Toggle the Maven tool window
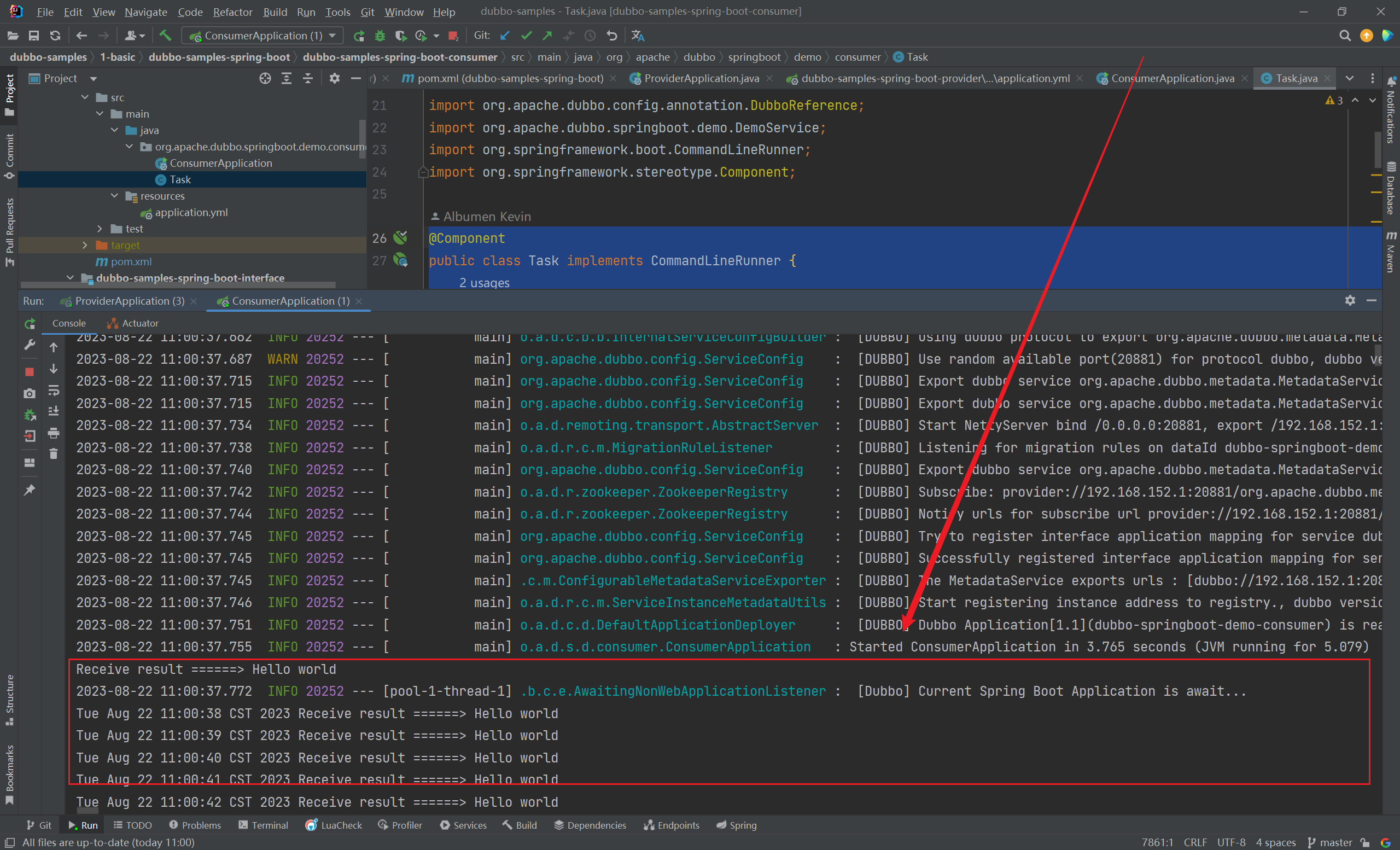Image resolution: width=1400 pixels, height=850 pixels. (x=1391, y=252)
